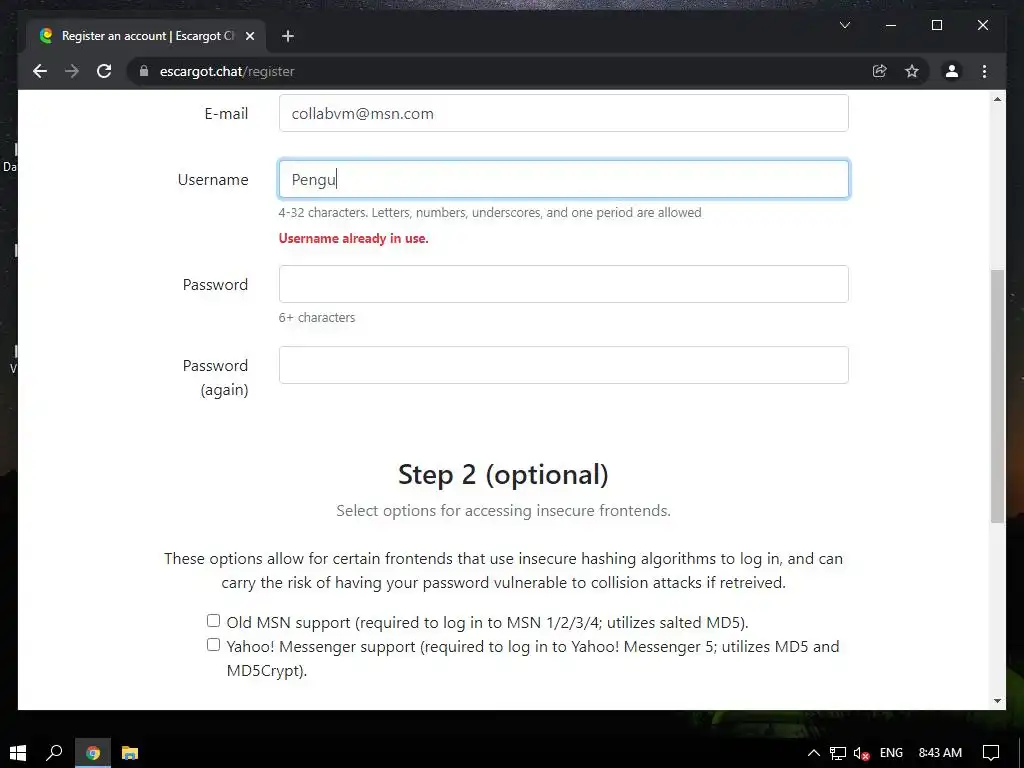1024x768 pixels.
Task: Open File Explorer from taskbar
Action: point(130,753)
